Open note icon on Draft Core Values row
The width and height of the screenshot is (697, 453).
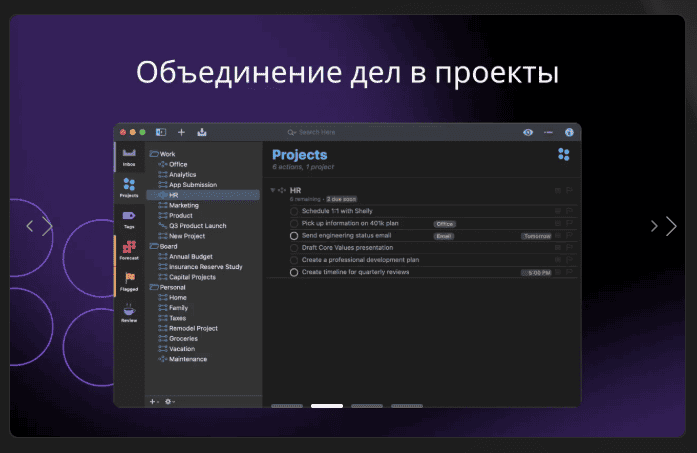pyautogui.click(x=558, y=248)
